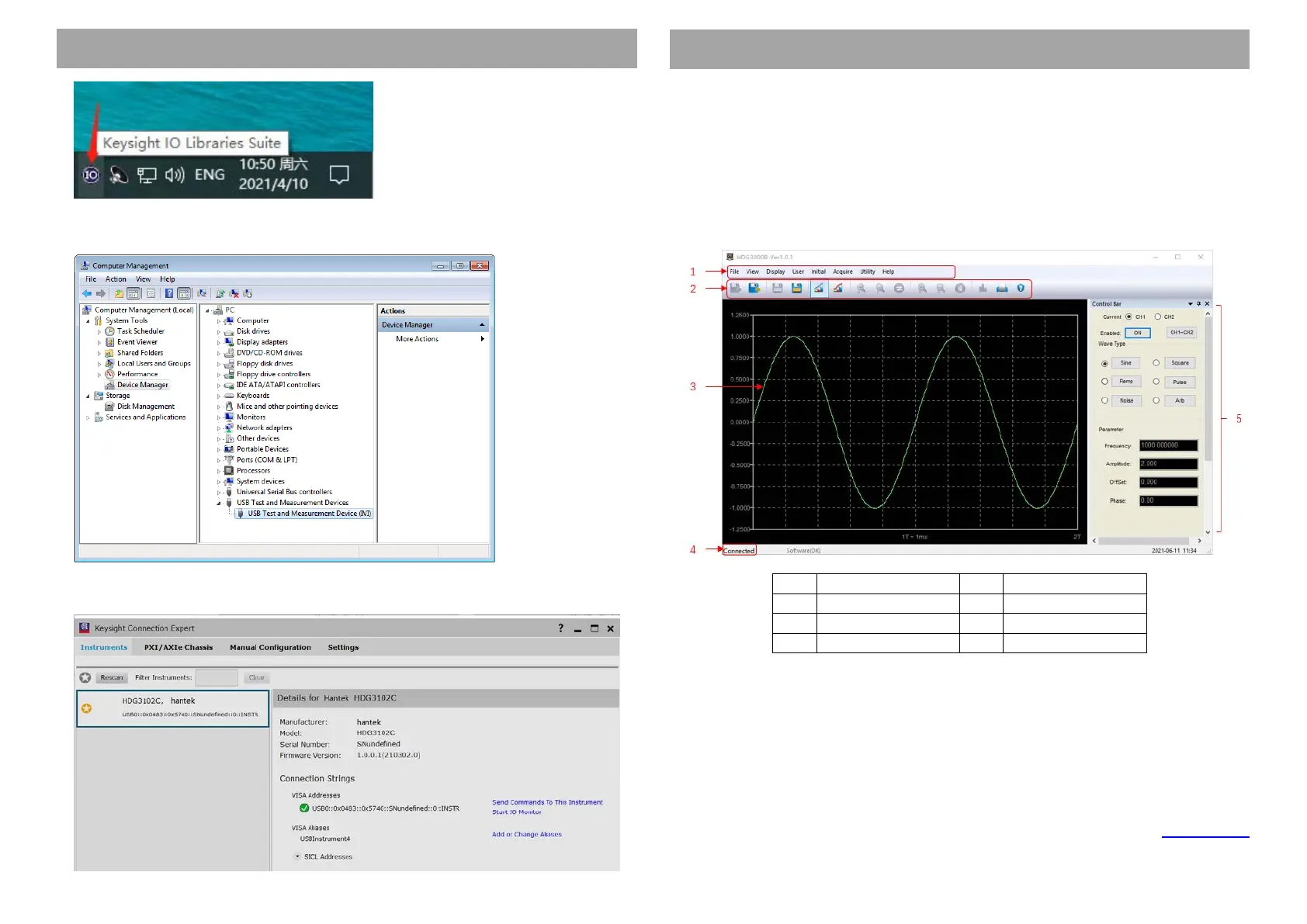Viewport: 1307px width, 924px height.
Task: Click Add or Change Aliases link
Action: 527,835
